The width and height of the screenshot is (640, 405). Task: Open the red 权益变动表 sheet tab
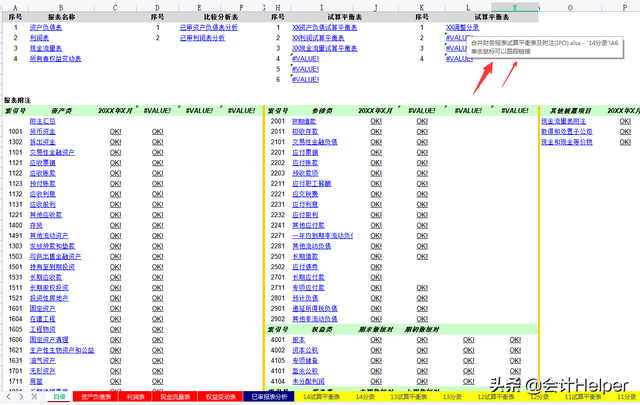click(x=220, y=396)
